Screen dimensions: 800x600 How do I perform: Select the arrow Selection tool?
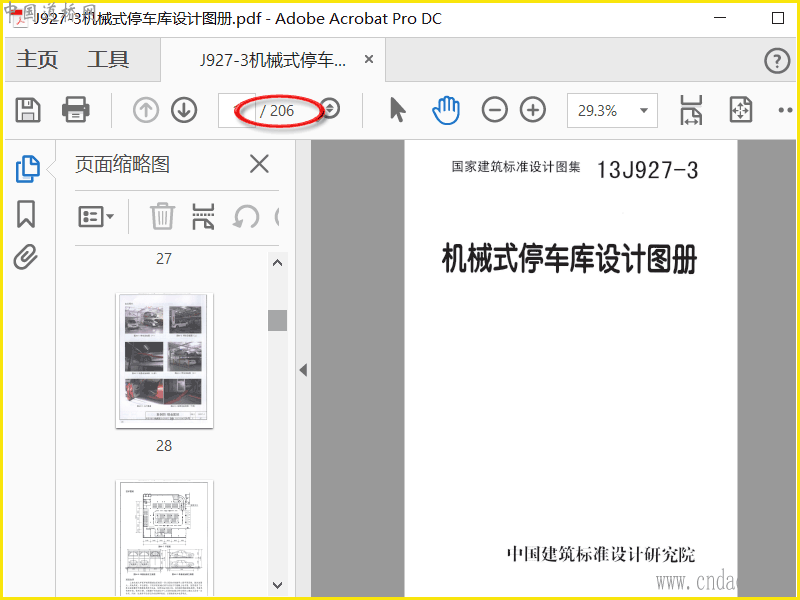point(397,110)
